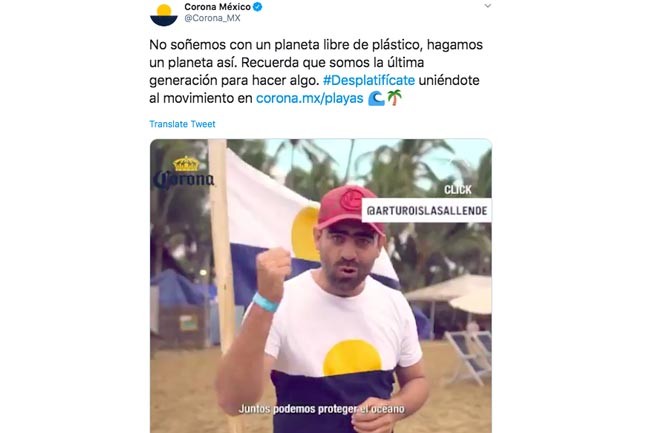The image size is (650, 433).
Task: Open the Corona México display name
Action: (217, 7)
